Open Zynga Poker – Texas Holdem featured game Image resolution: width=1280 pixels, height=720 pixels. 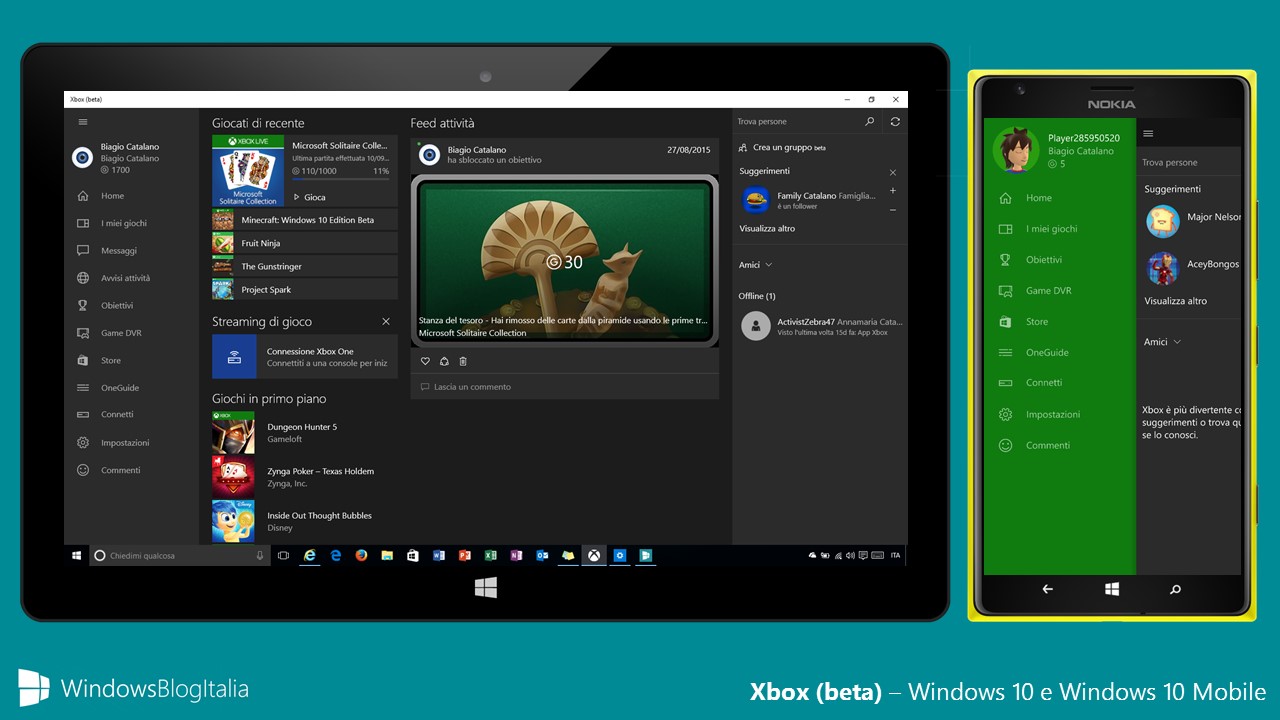pyautogui.click(x=305, y=477)
